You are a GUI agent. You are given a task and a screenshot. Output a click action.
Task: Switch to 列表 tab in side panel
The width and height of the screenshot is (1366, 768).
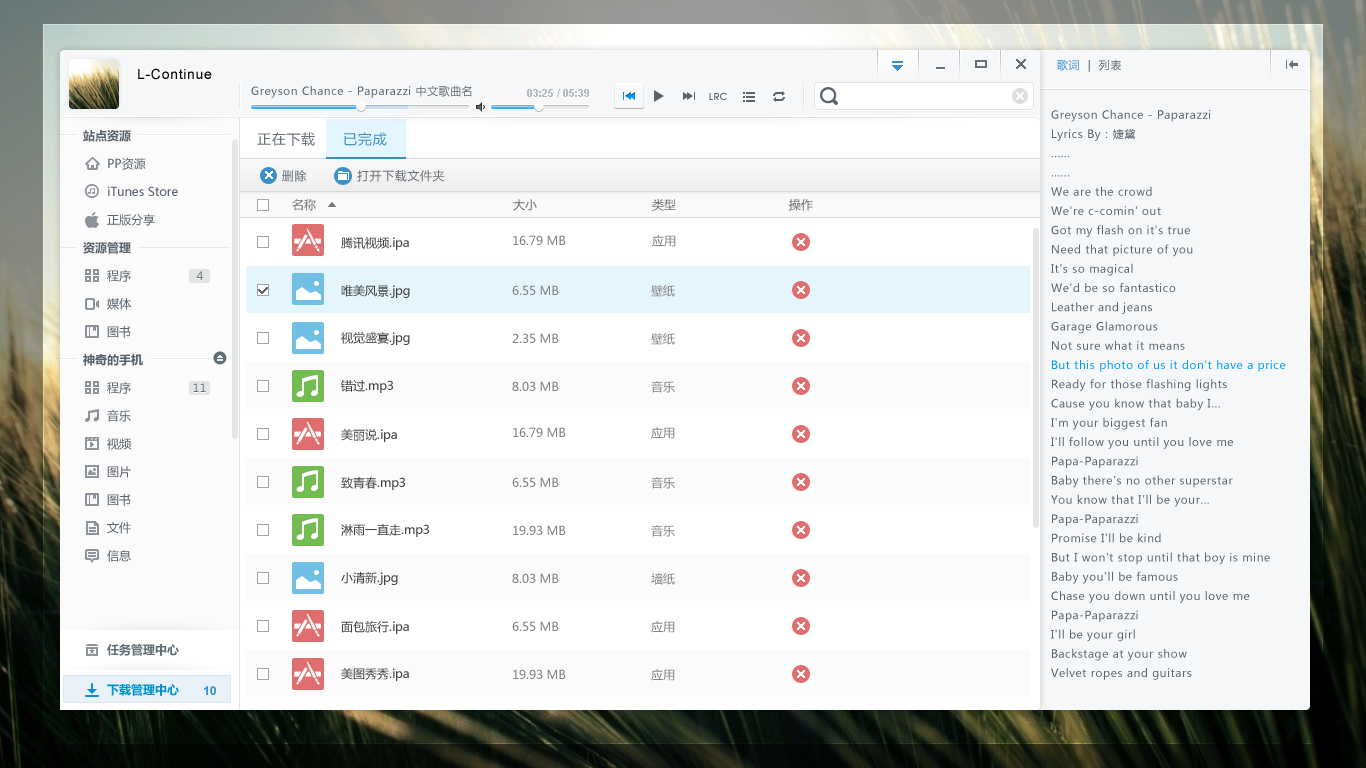coord(1110,65)
